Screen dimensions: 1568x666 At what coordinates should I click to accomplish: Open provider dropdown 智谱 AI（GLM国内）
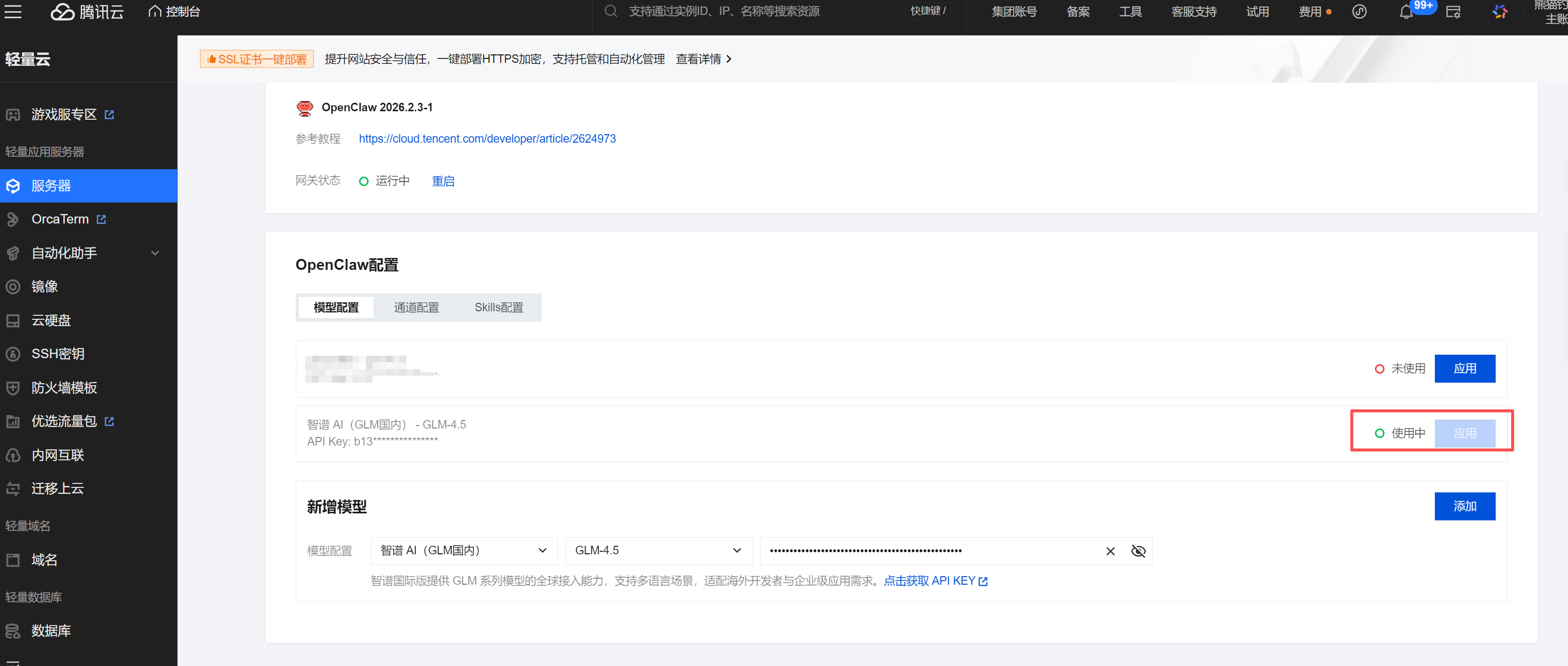coord(464,550)
